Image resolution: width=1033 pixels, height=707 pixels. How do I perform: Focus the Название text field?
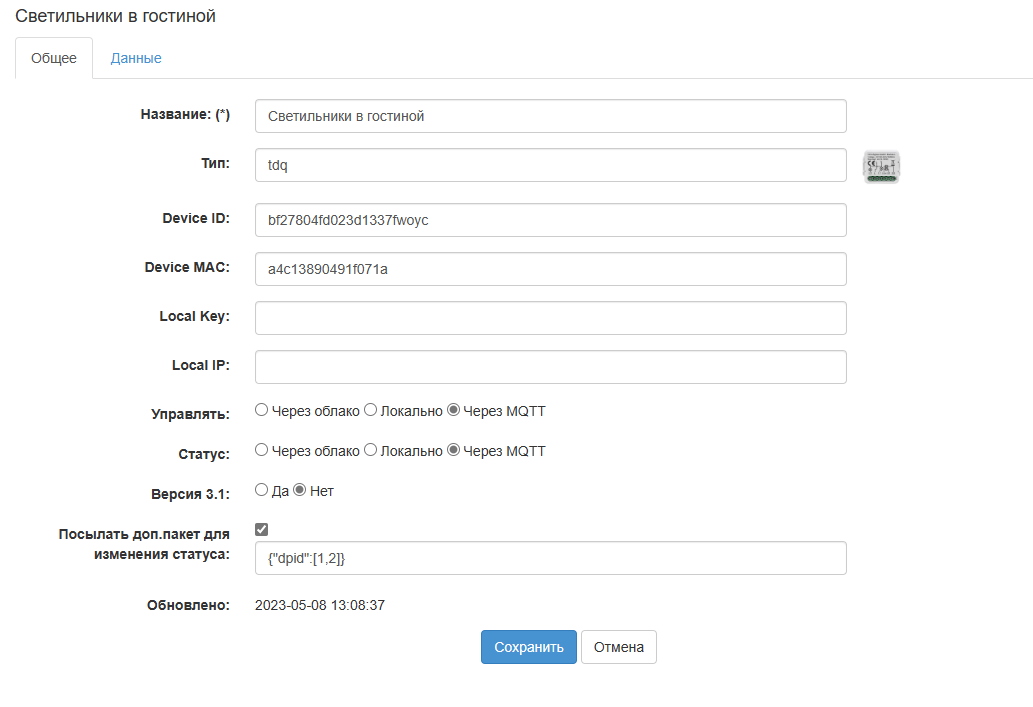point(550,116)
